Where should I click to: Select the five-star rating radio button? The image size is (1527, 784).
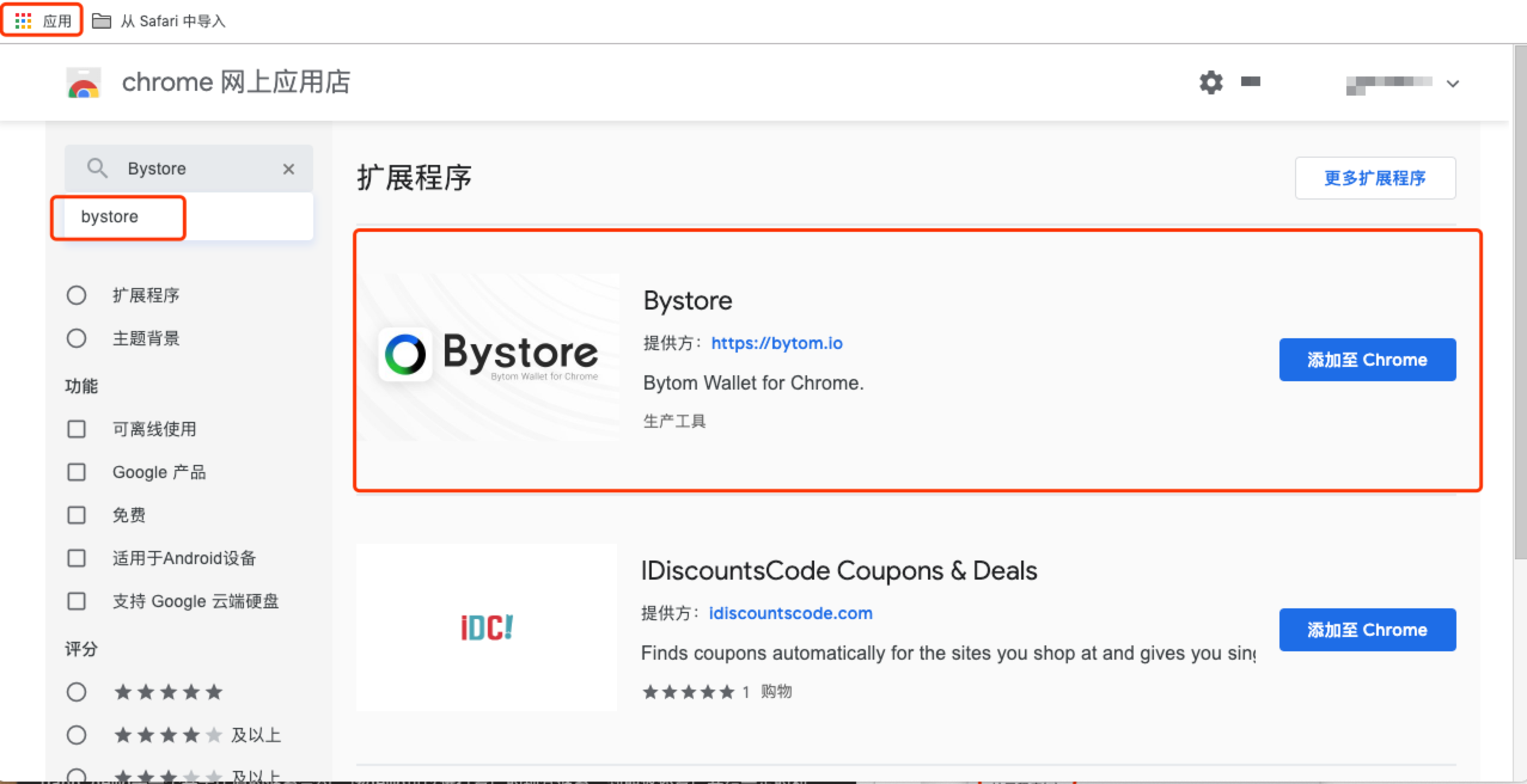click(x=77, y=692)
